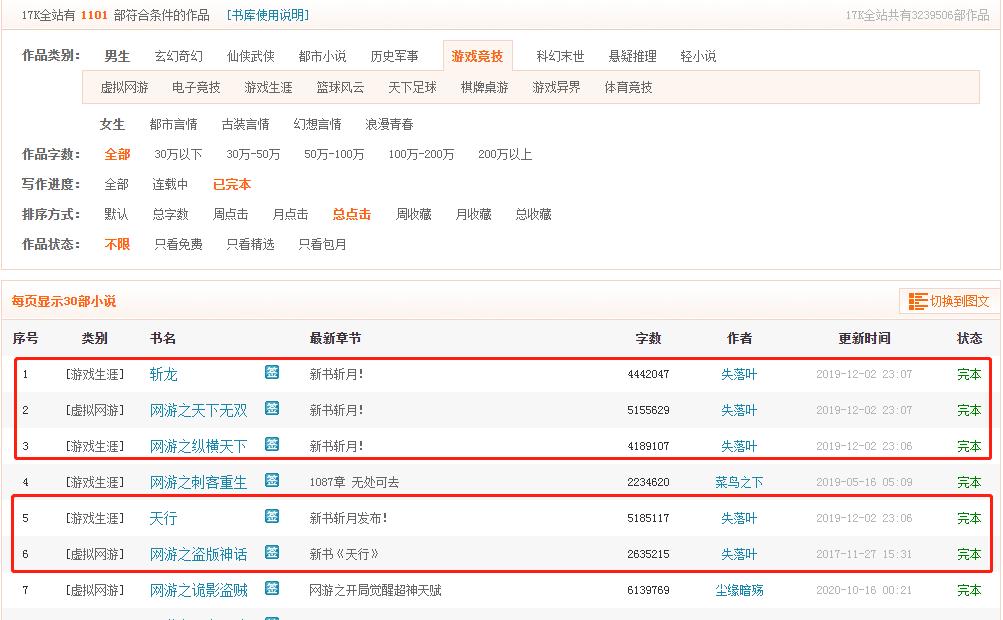Open the 科幻末世 category tab

click(560, 57)
